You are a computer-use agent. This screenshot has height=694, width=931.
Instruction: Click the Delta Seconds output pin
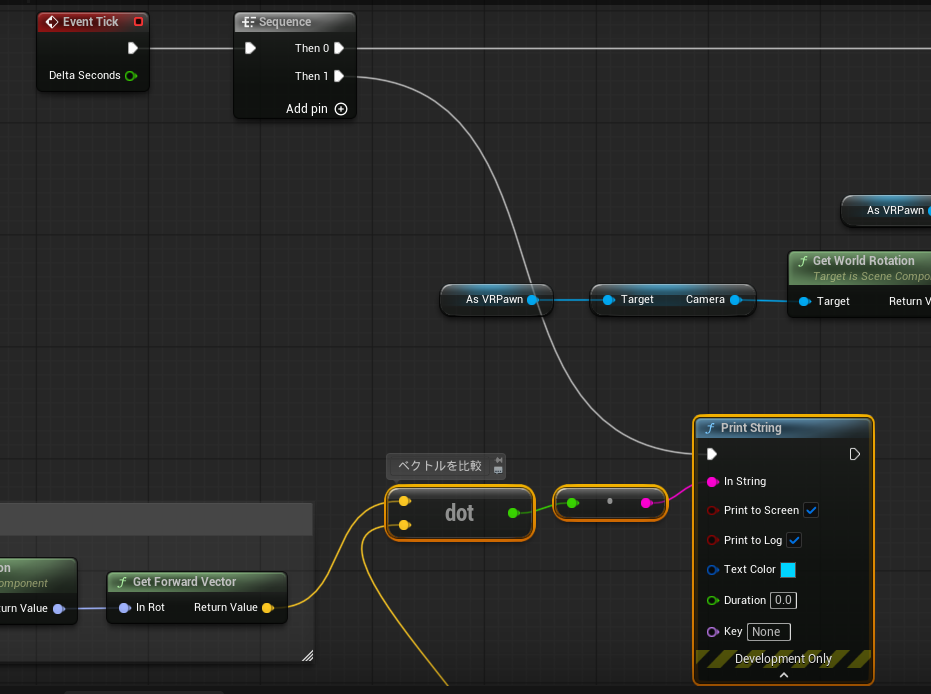click(x=131, y=75)
